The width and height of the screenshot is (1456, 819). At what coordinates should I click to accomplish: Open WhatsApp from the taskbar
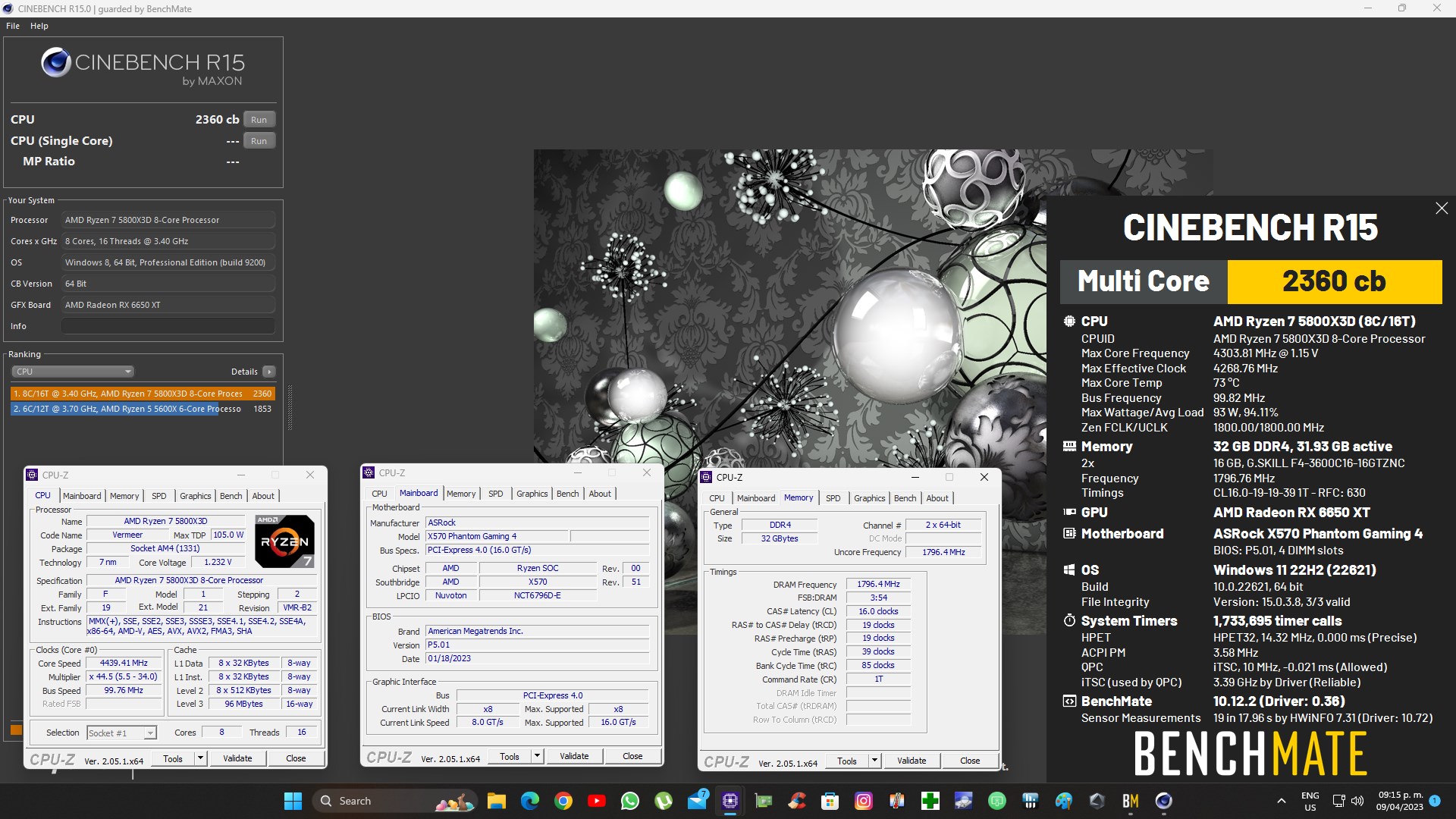[630, 801]
